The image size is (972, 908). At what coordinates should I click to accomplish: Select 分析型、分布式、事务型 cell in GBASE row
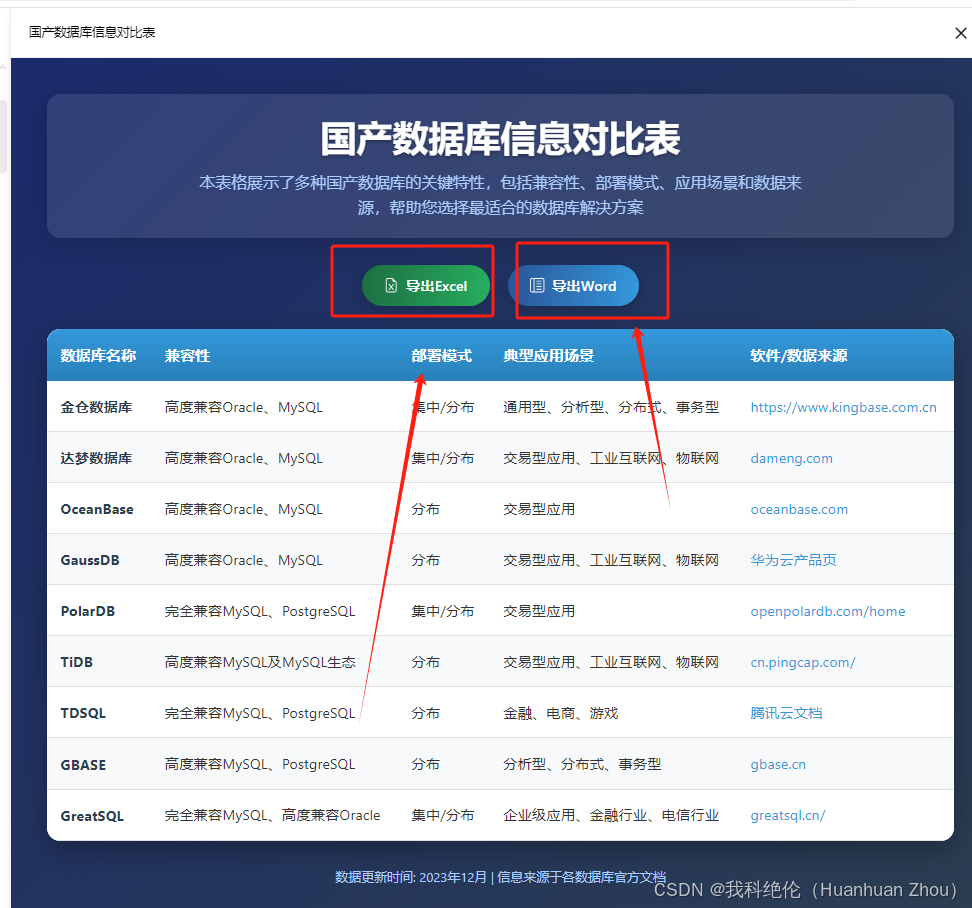582,765
